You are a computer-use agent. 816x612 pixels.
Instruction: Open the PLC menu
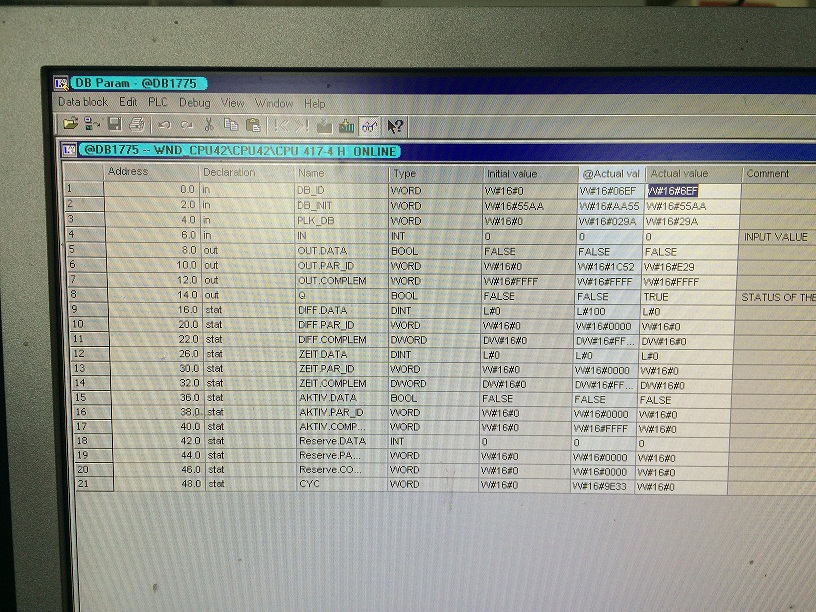click(x=158, y=102)
